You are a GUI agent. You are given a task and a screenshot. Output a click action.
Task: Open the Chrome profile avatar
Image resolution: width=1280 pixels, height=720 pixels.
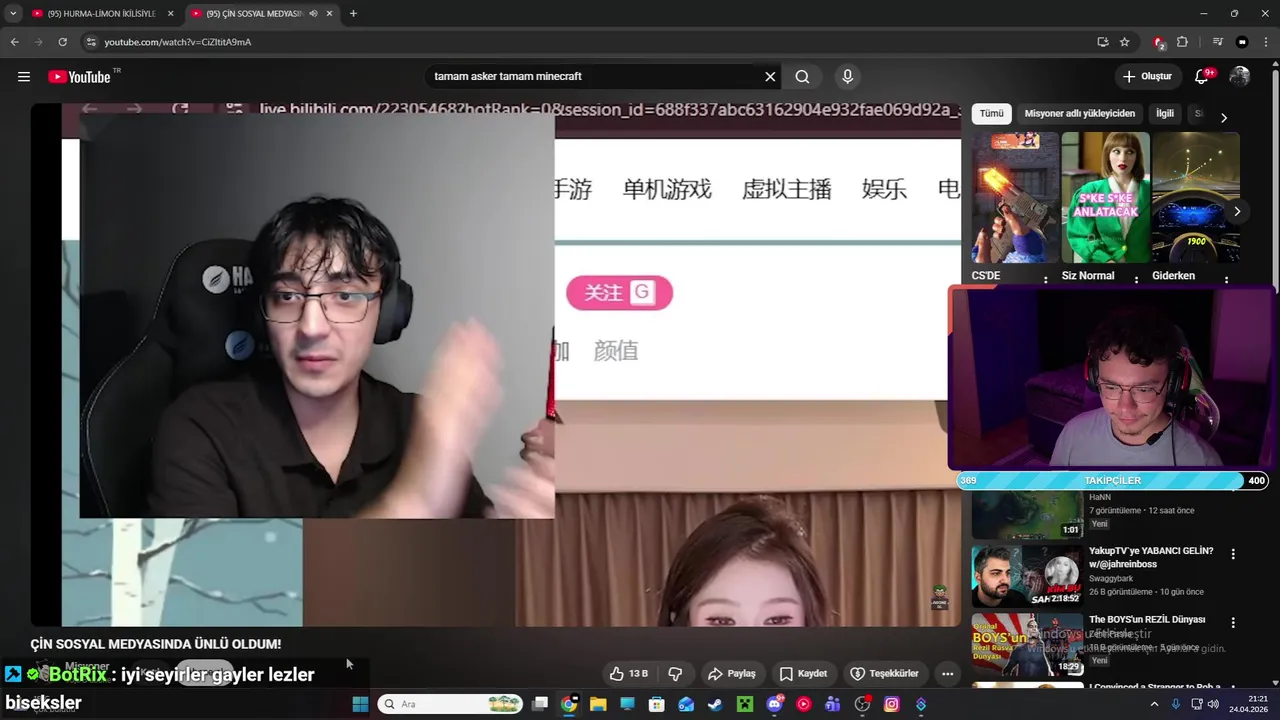click(1242, 42)
